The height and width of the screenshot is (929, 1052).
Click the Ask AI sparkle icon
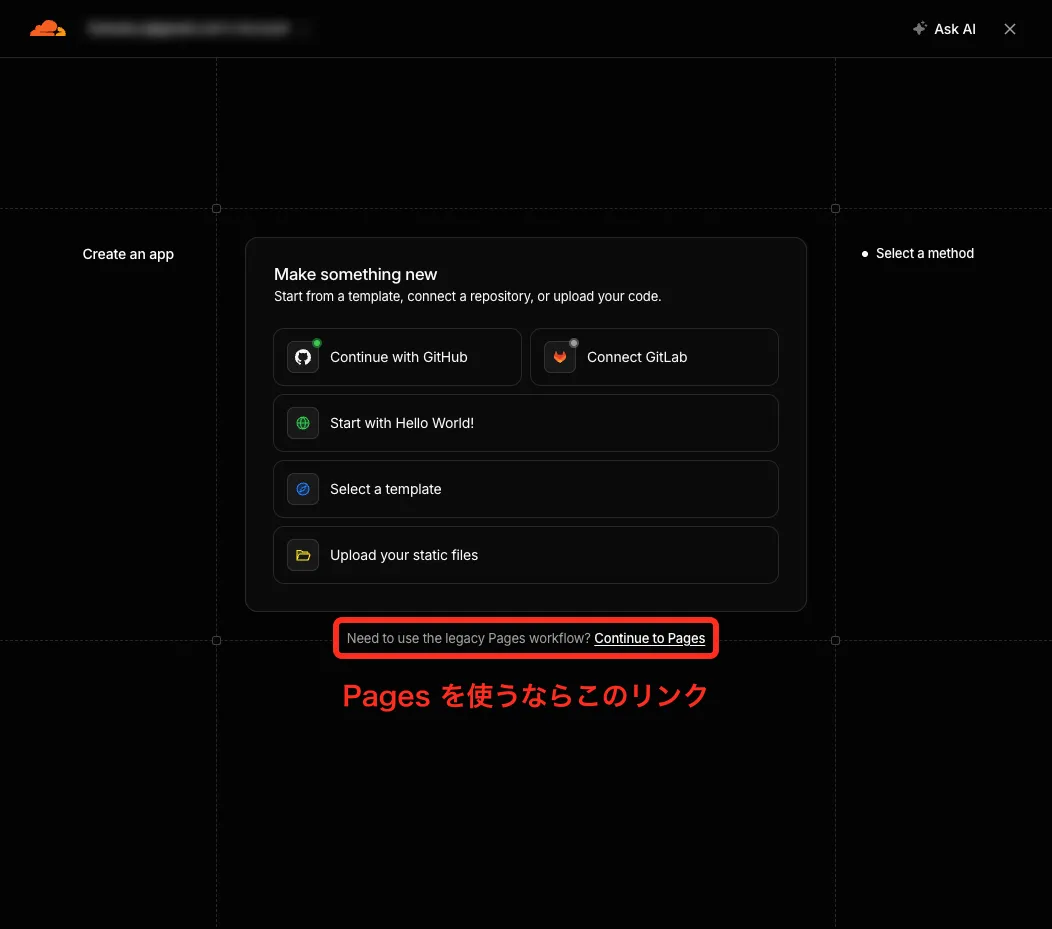(920, 28)
